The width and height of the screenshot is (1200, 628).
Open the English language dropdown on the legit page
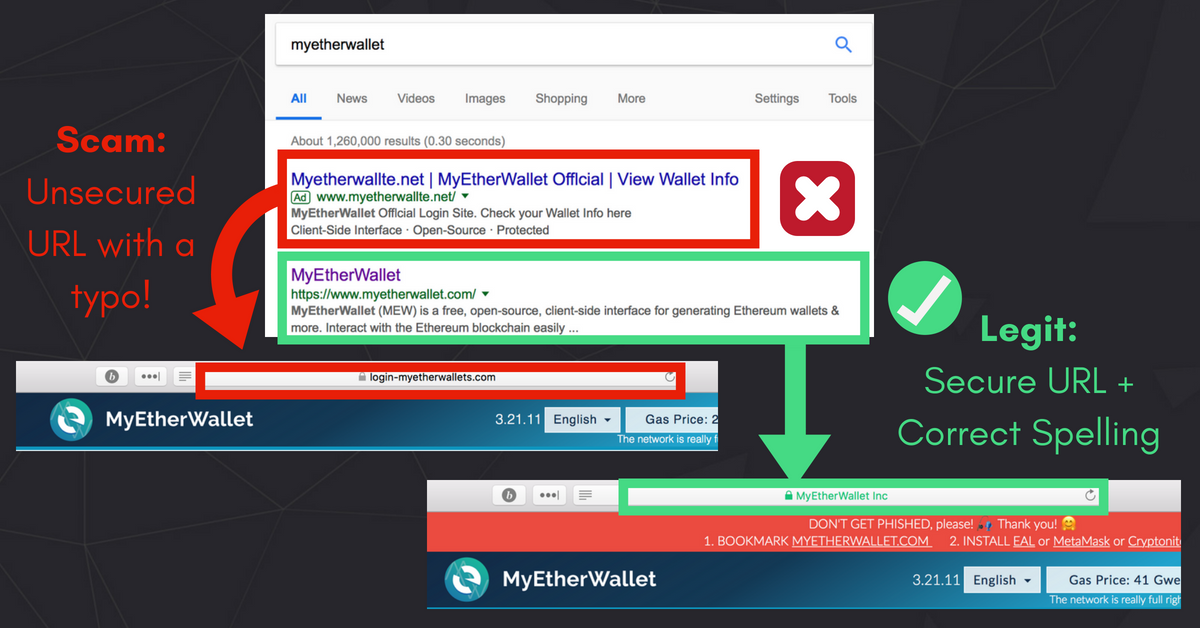pyautogui.click(x=1003, y=580)
